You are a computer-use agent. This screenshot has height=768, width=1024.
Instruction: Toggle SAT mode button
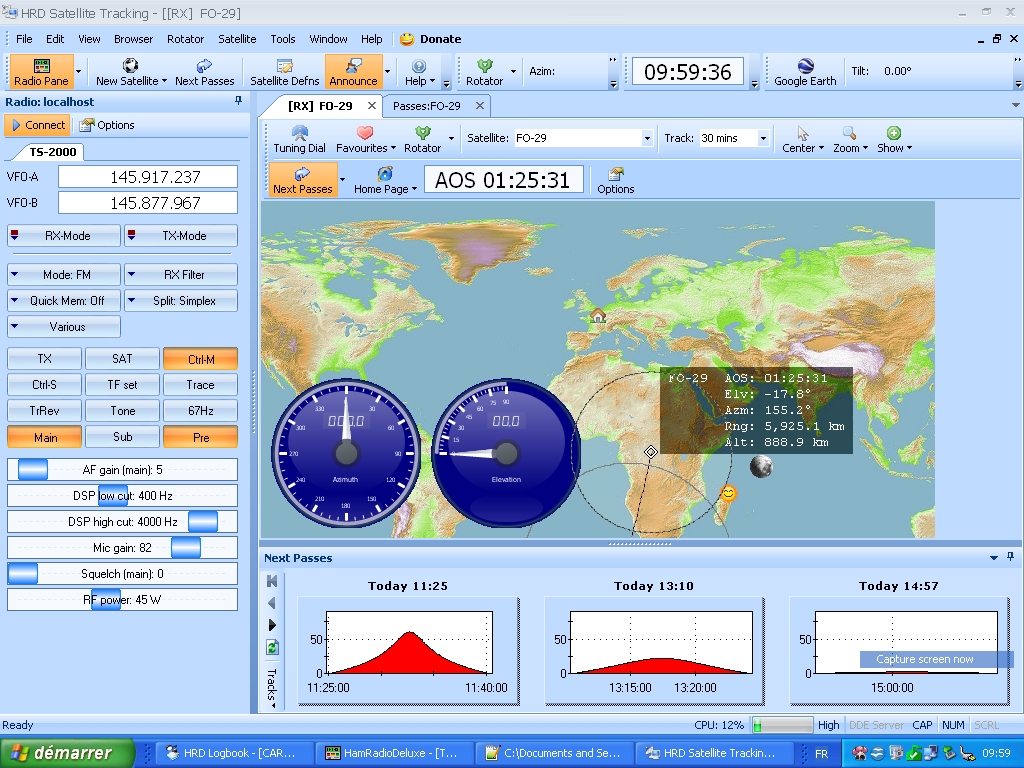tap(122, 359)
